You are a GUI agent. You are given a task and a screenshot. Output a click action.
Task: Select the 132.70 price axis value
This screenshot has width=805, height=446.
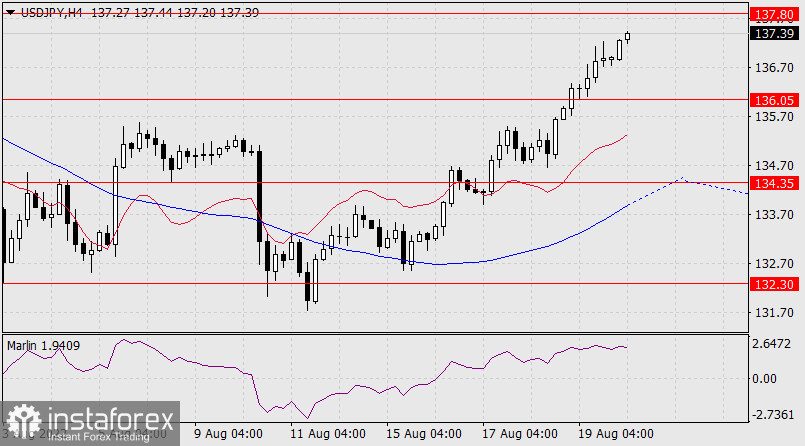click(x=774, y=264)
